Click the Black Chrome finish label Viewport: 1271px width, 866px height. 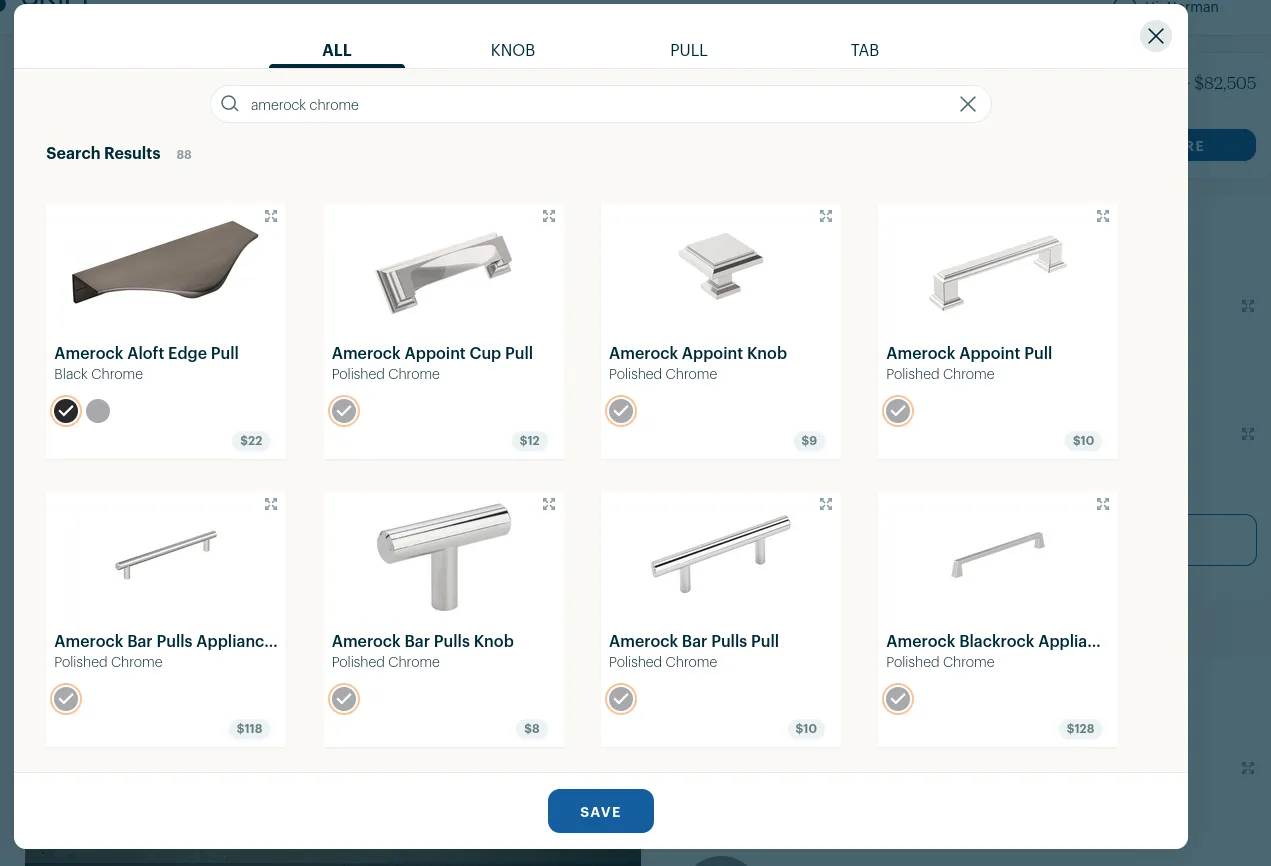tap(98, 374)
